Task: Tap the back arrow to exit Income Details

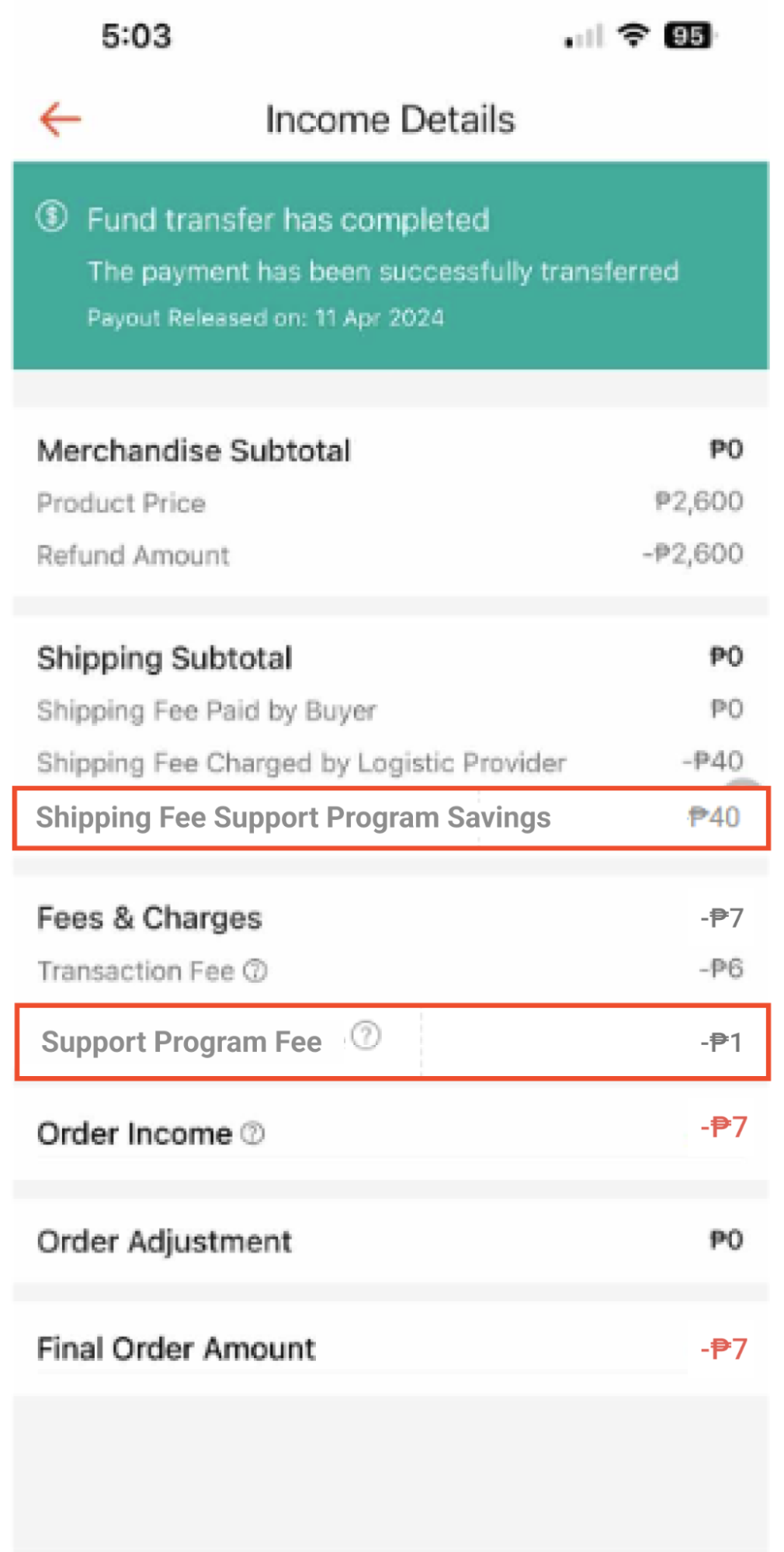Action: [57, 119]
